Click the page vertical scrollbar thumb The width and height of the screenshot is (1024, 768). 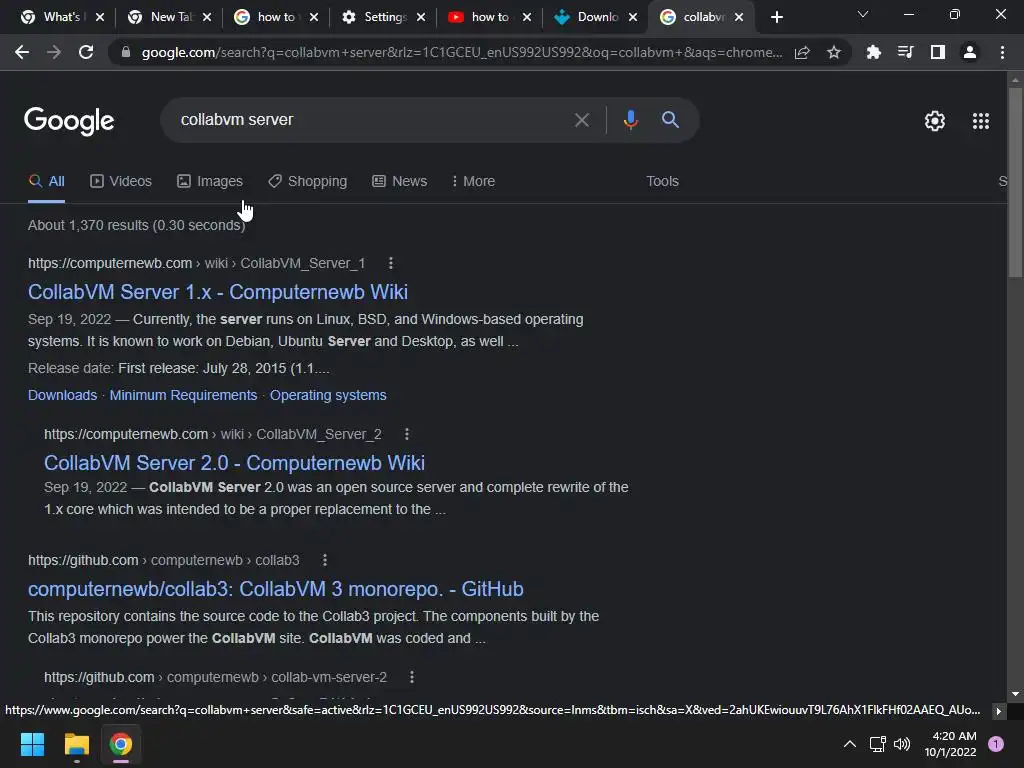pos(1015,183)
